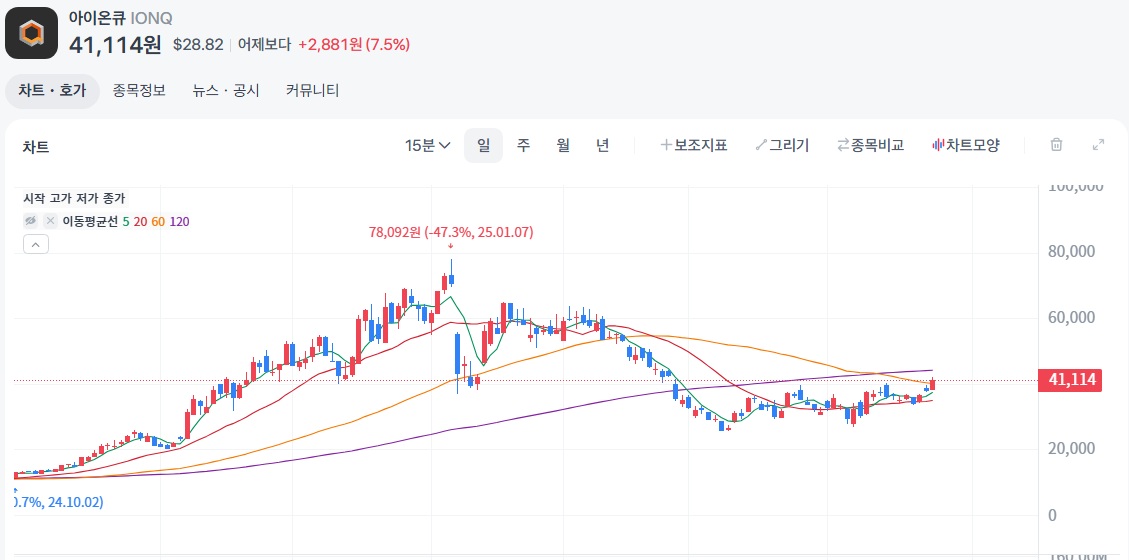The width and height of the screenshot is (1129, 560).
Task: Open the 그리기 drawing tool
Action: 782,145
